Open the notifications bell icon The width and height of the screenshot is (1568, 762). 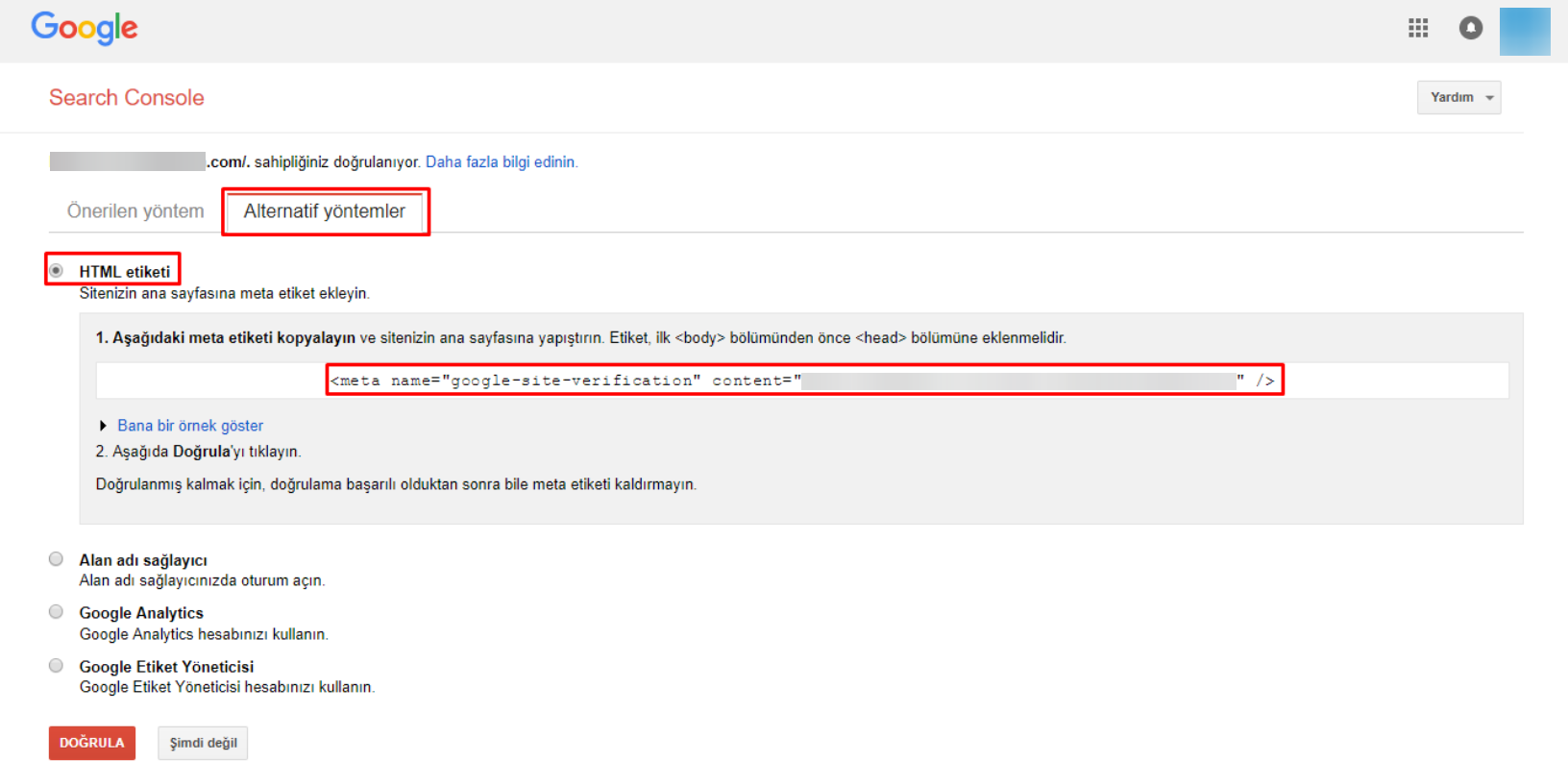click(x=1470, y=28)
